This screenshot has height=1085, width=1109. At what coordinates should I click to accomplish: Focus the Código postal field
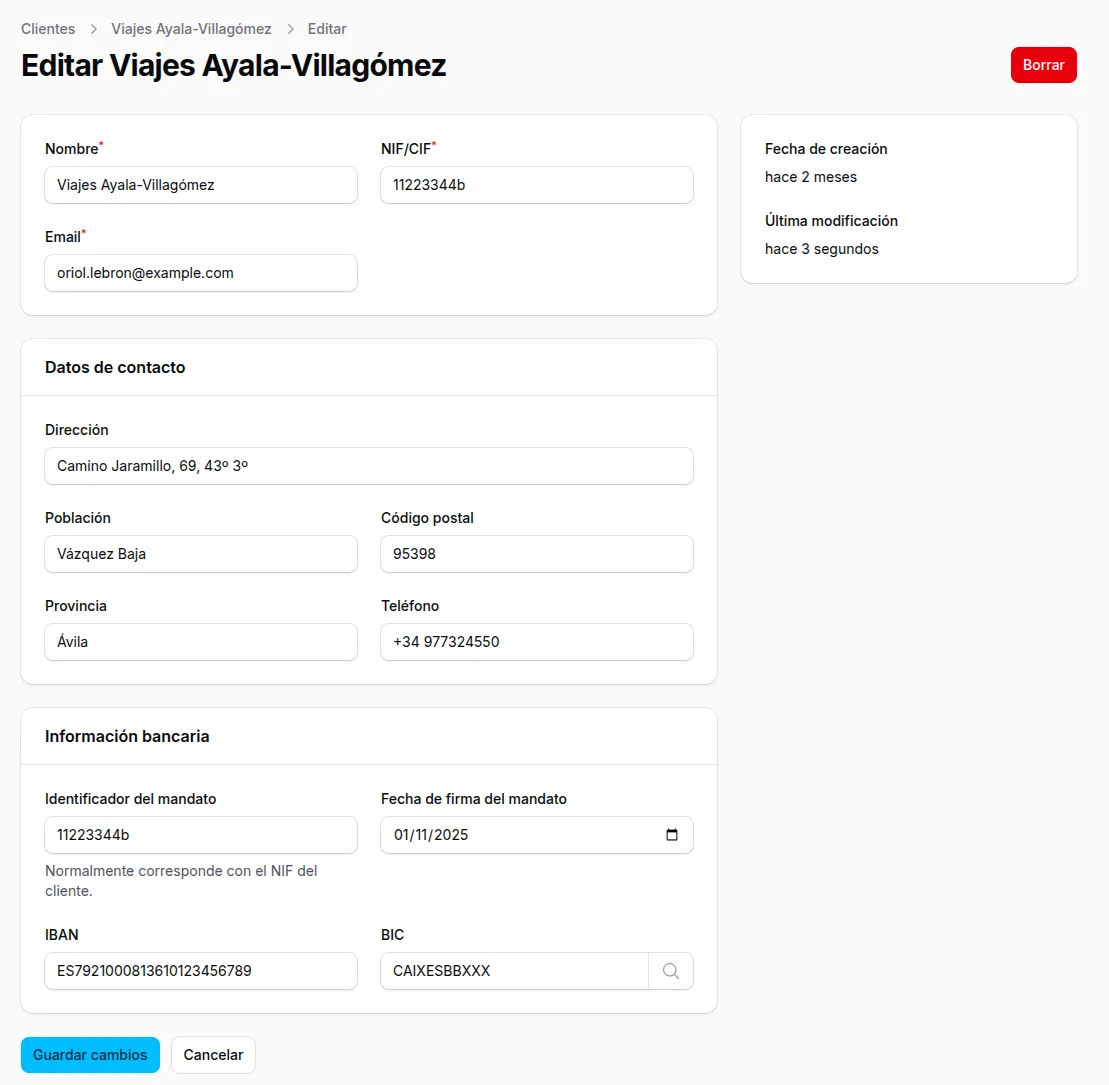pyautogui.click(x=537, y=554)
